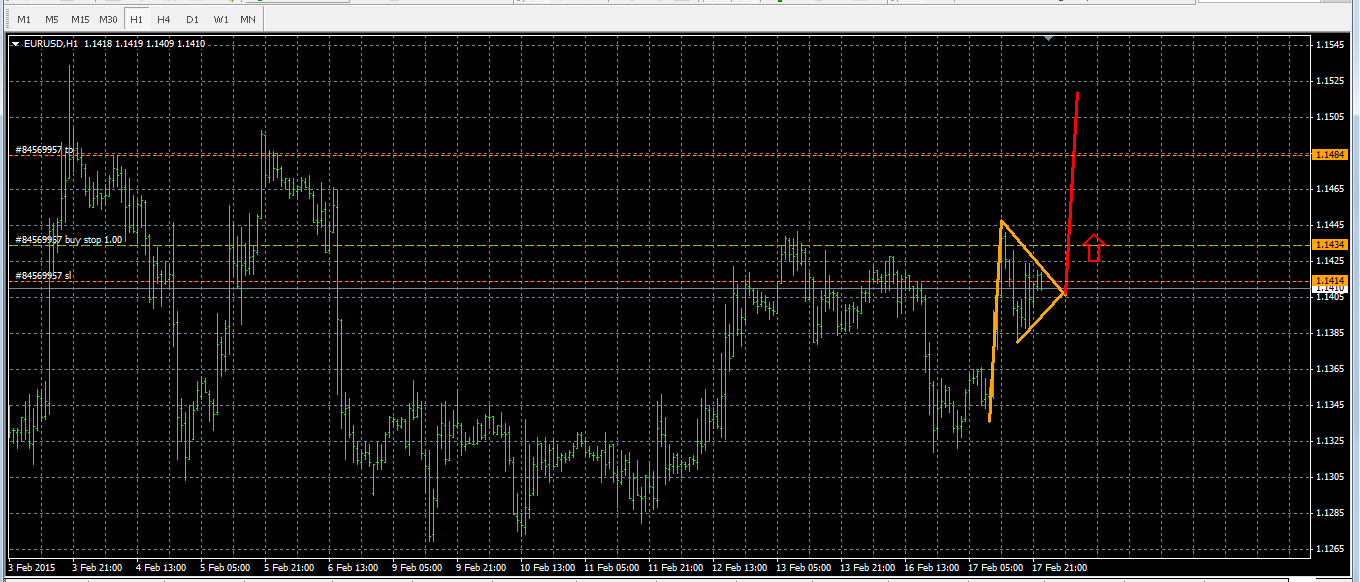Select the #84569957 buy stop 1.00 label
Screen dimensions: 1360x582
click(69, 240)
